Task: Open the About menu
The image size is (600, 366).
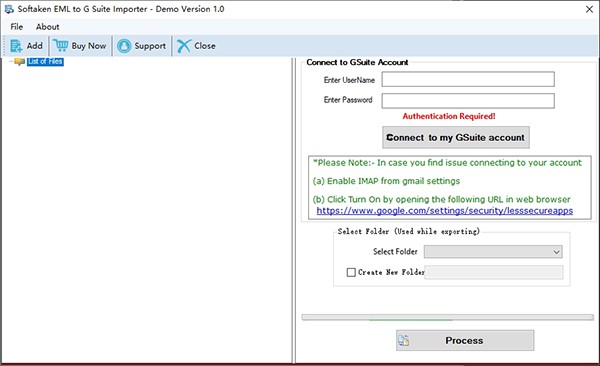Action: pyautogui.click(x=47, y=27)
